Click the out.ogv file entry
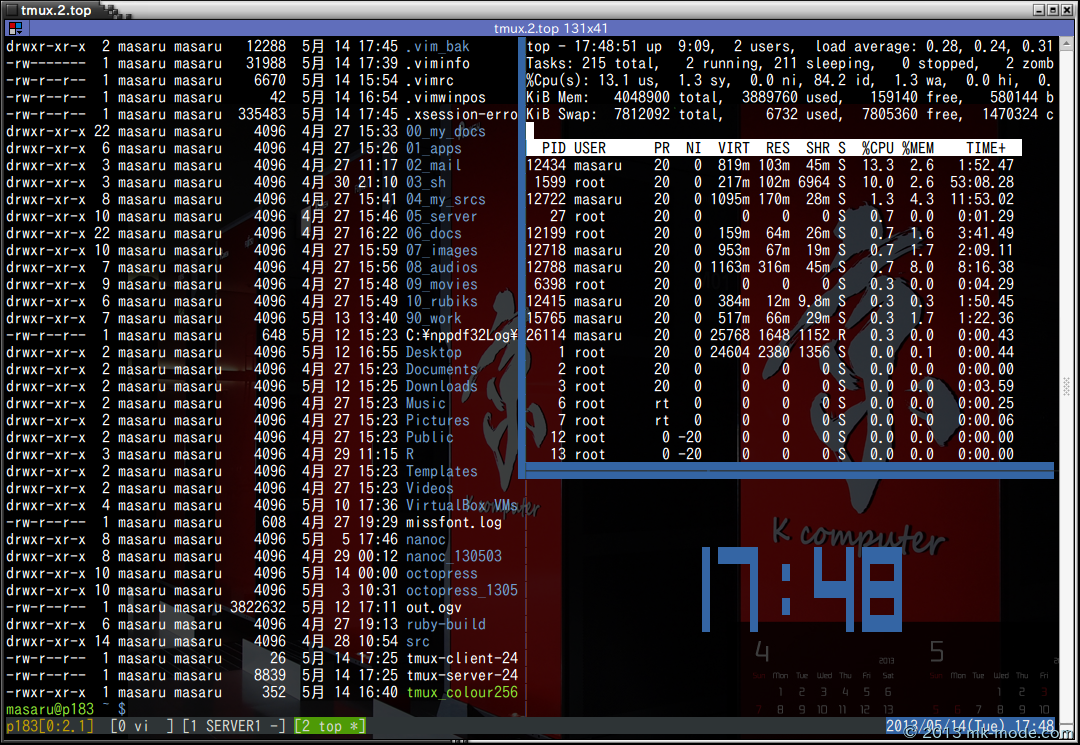The image size is (1080, 745). (433, 607)
